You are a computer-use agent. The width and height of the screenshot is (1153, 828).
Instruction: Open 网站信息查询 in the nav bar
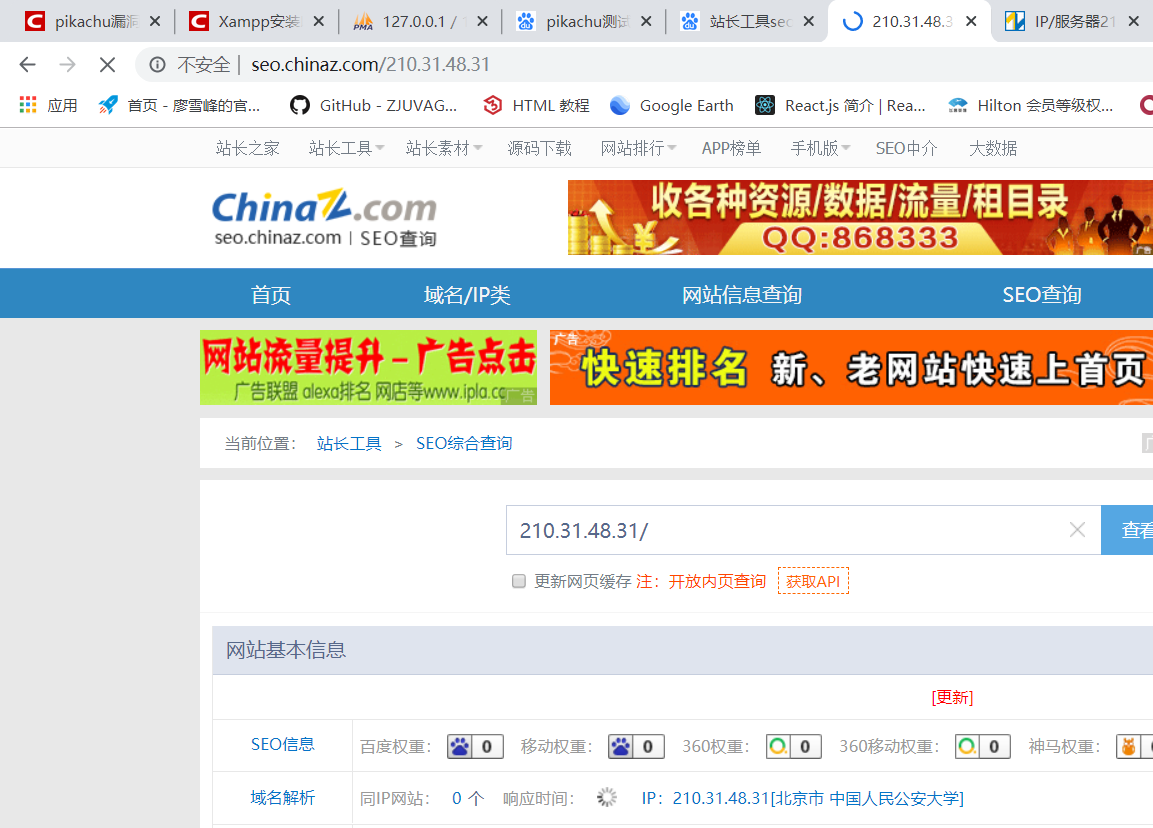click(x=742, y=294)
